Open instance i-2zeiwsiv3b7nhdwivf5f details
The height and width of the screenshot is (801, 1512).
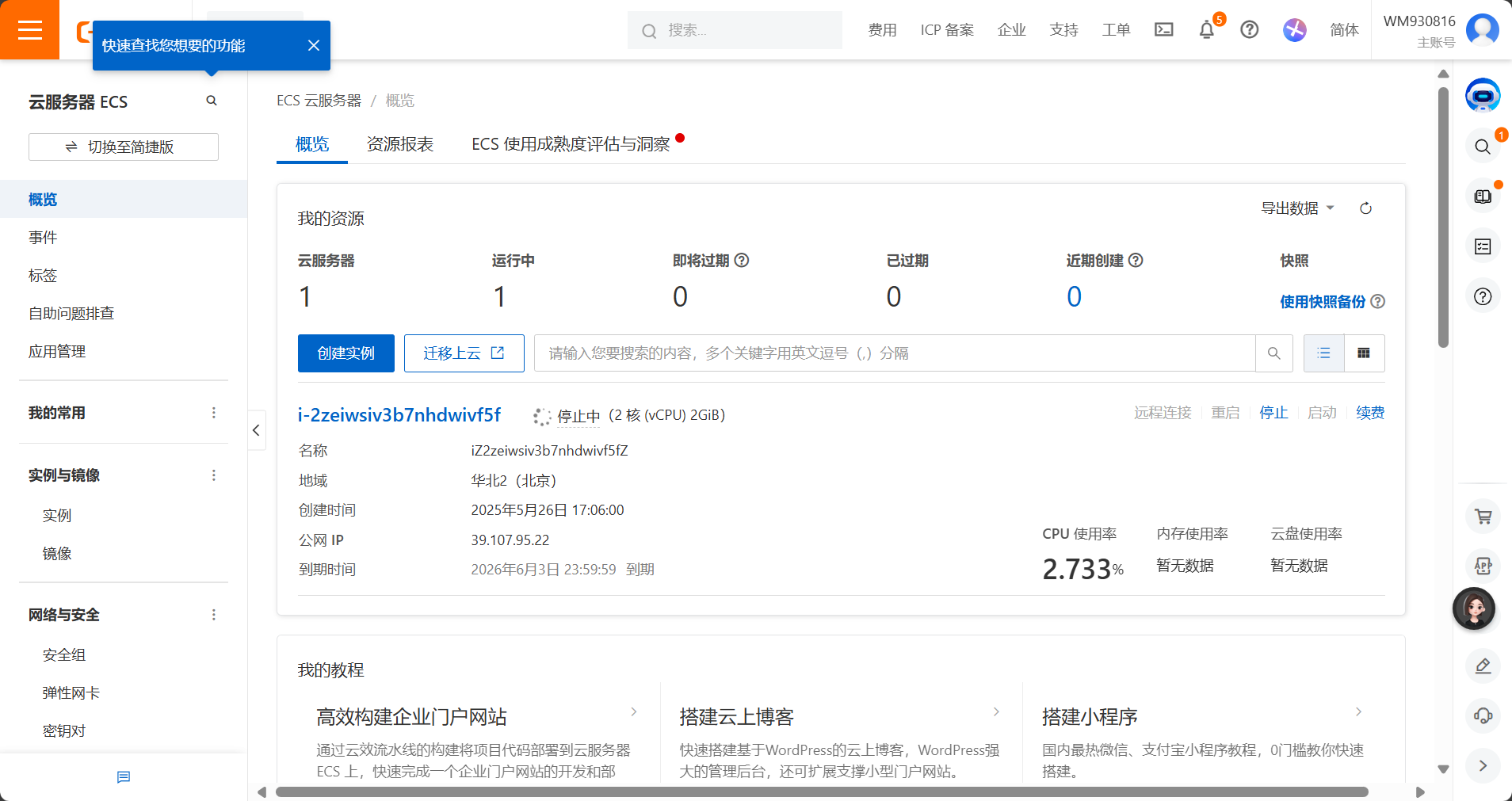click(x=399, y=415)
